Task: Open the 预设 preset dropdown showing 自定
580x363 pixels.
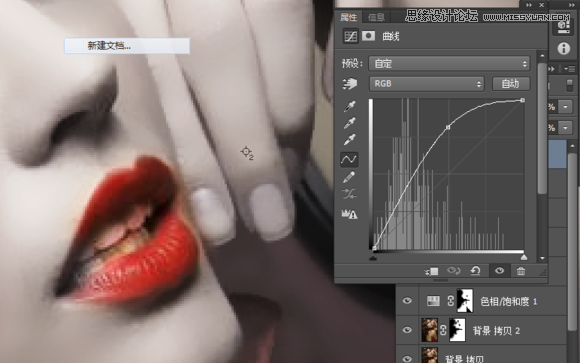Action: click(x=449, y=64)
